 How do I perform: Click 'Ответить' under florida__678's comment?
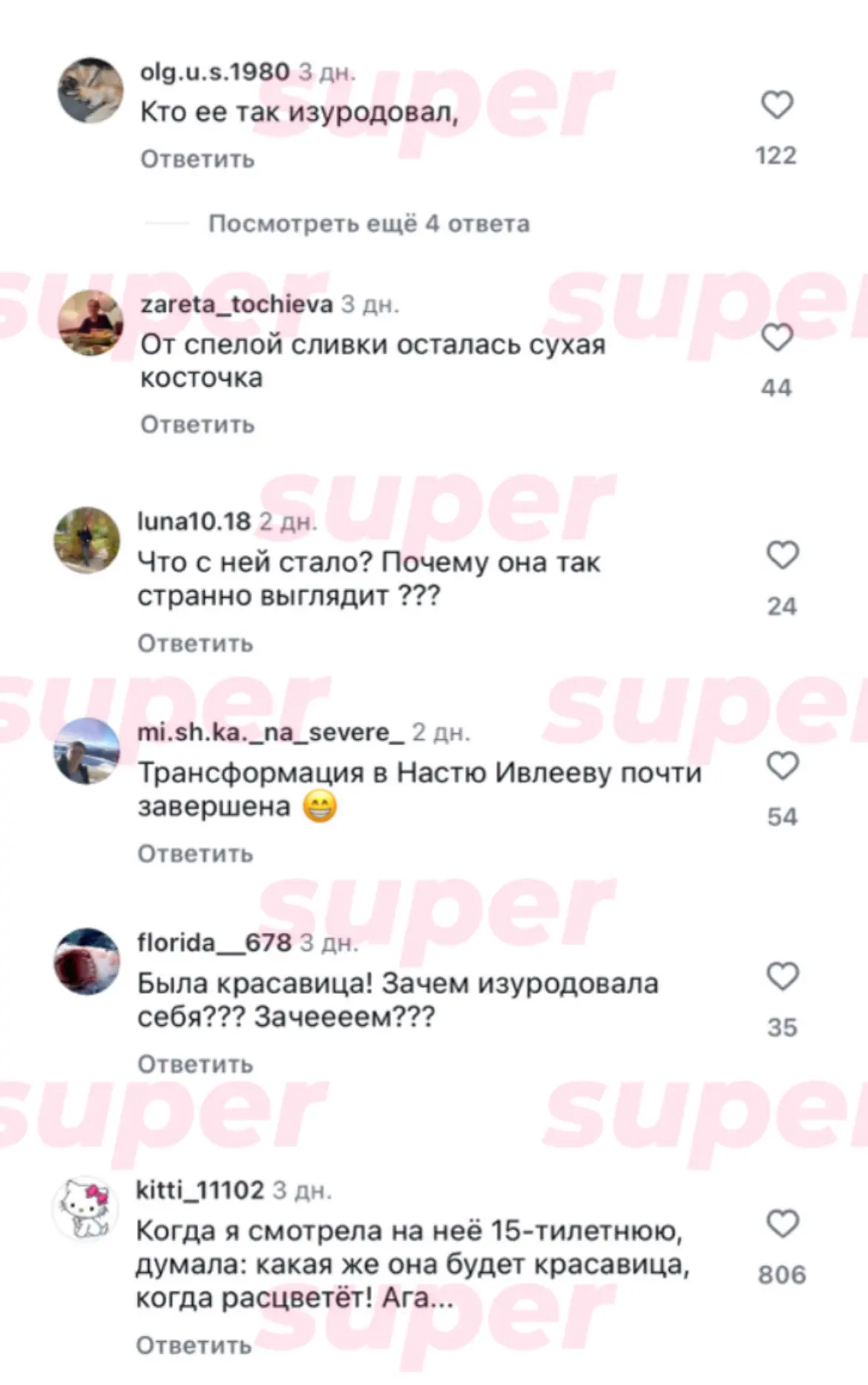pyautogui.click(x=195, y=1064)
